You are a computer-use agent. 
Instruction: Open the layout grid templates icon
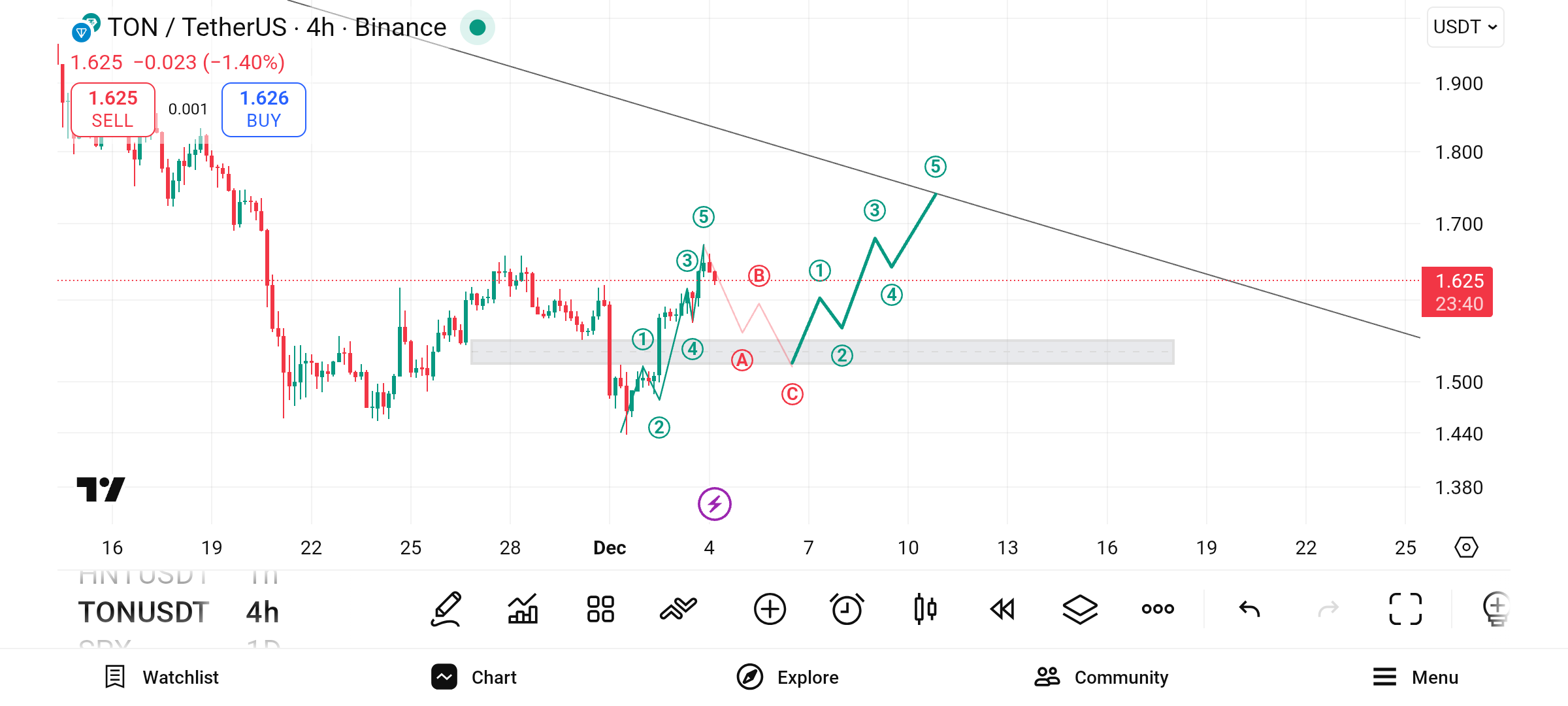[x=600, y=609]
